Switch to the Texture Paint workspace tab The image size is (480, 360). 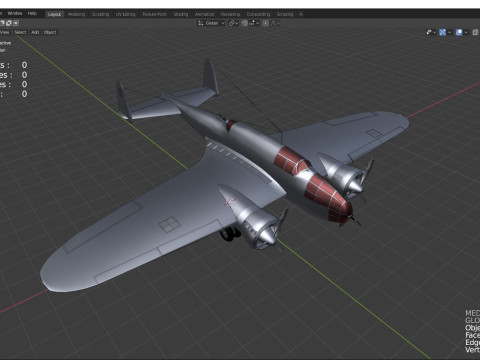154,14
